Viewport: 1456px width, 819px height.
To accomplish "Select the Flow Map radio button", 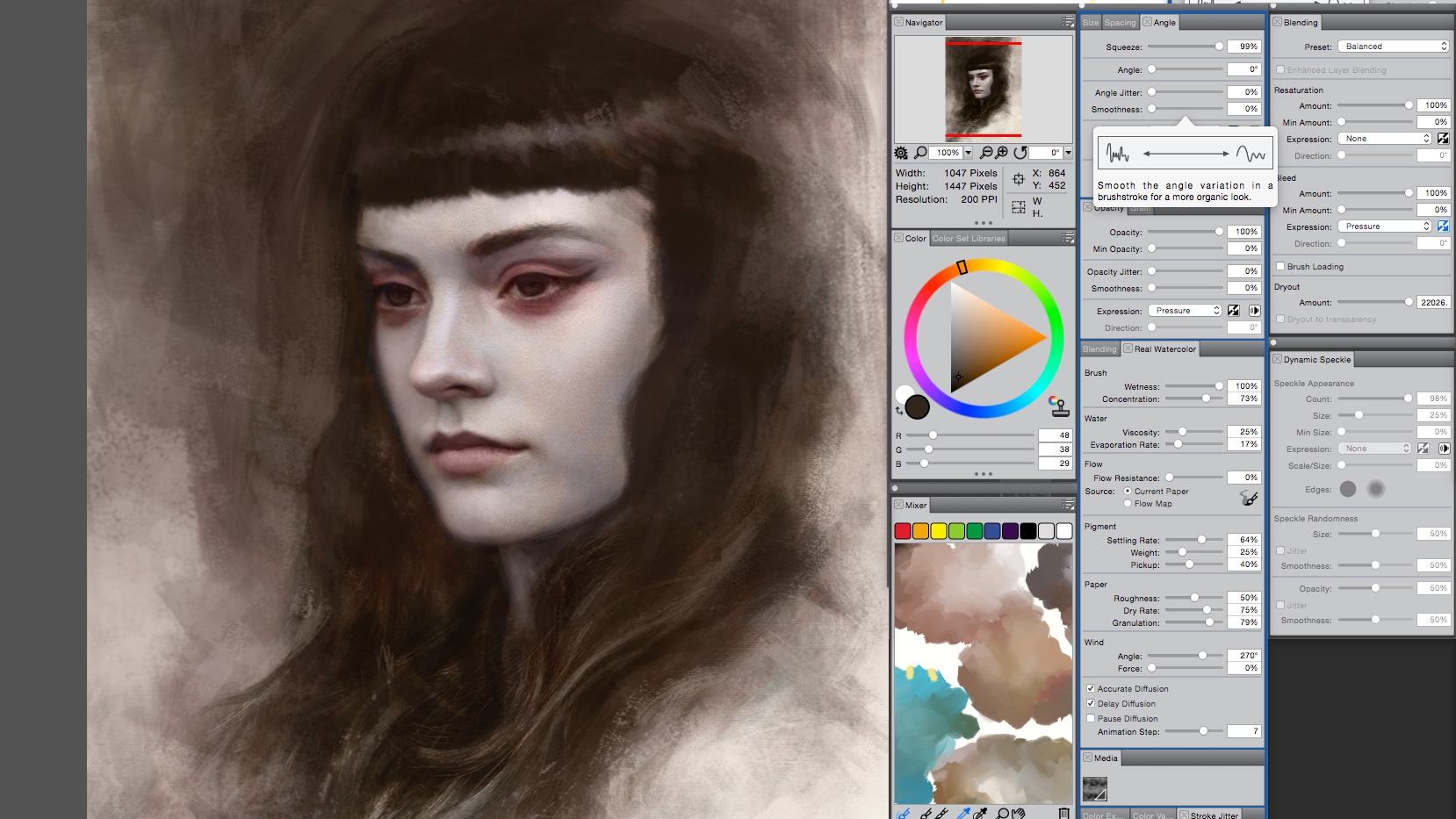I will pyautogui.click(x=1128, y=504).
